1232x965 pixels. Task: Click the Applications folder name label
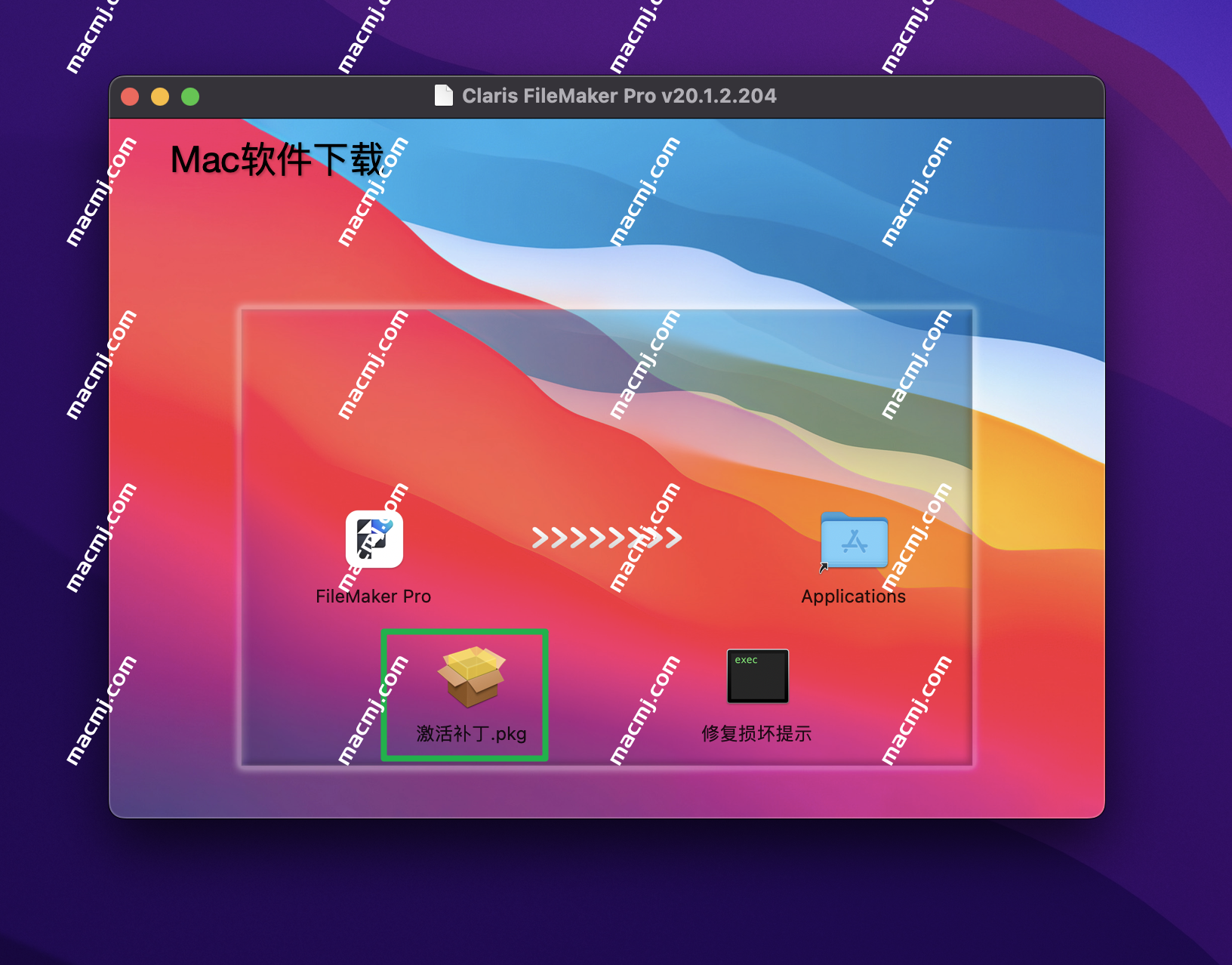tap(853, 597)
